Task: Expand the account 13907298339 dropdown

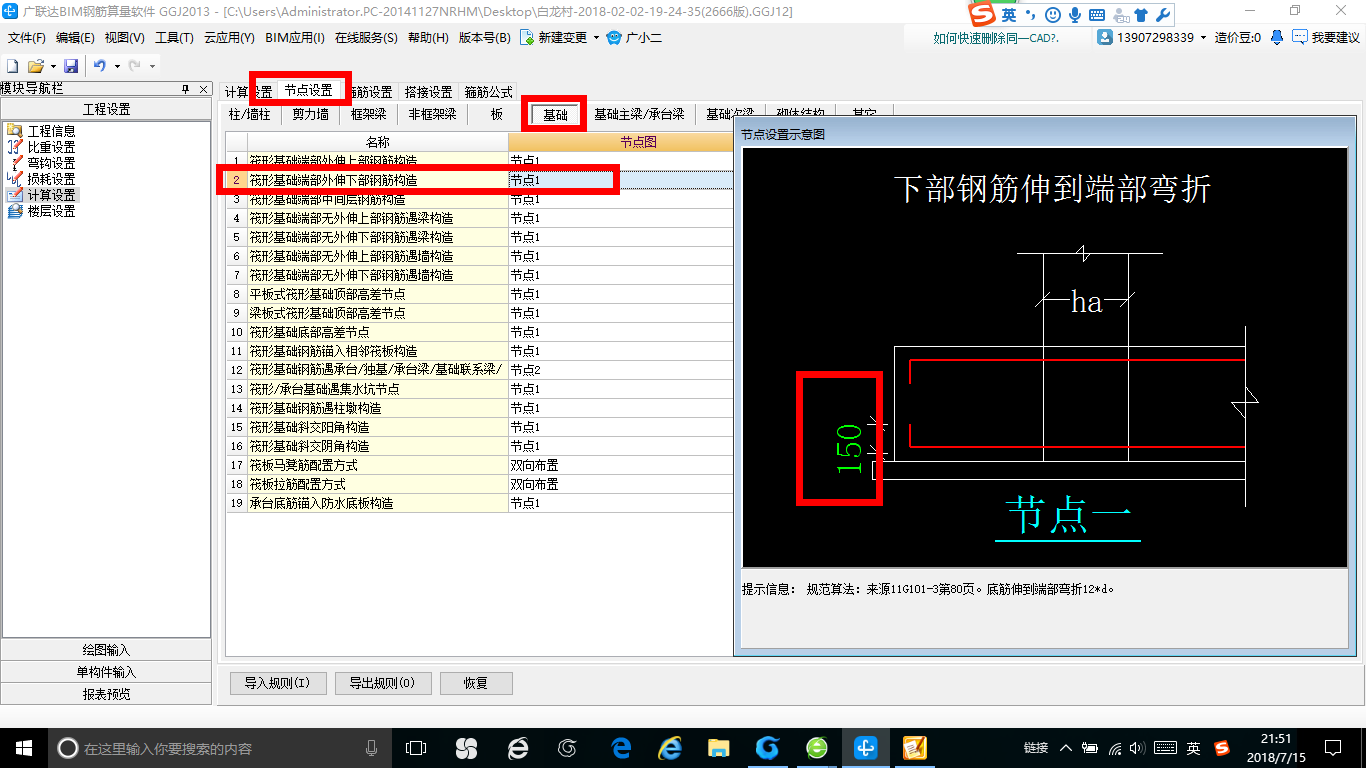Action: (x=1204, y=38)
